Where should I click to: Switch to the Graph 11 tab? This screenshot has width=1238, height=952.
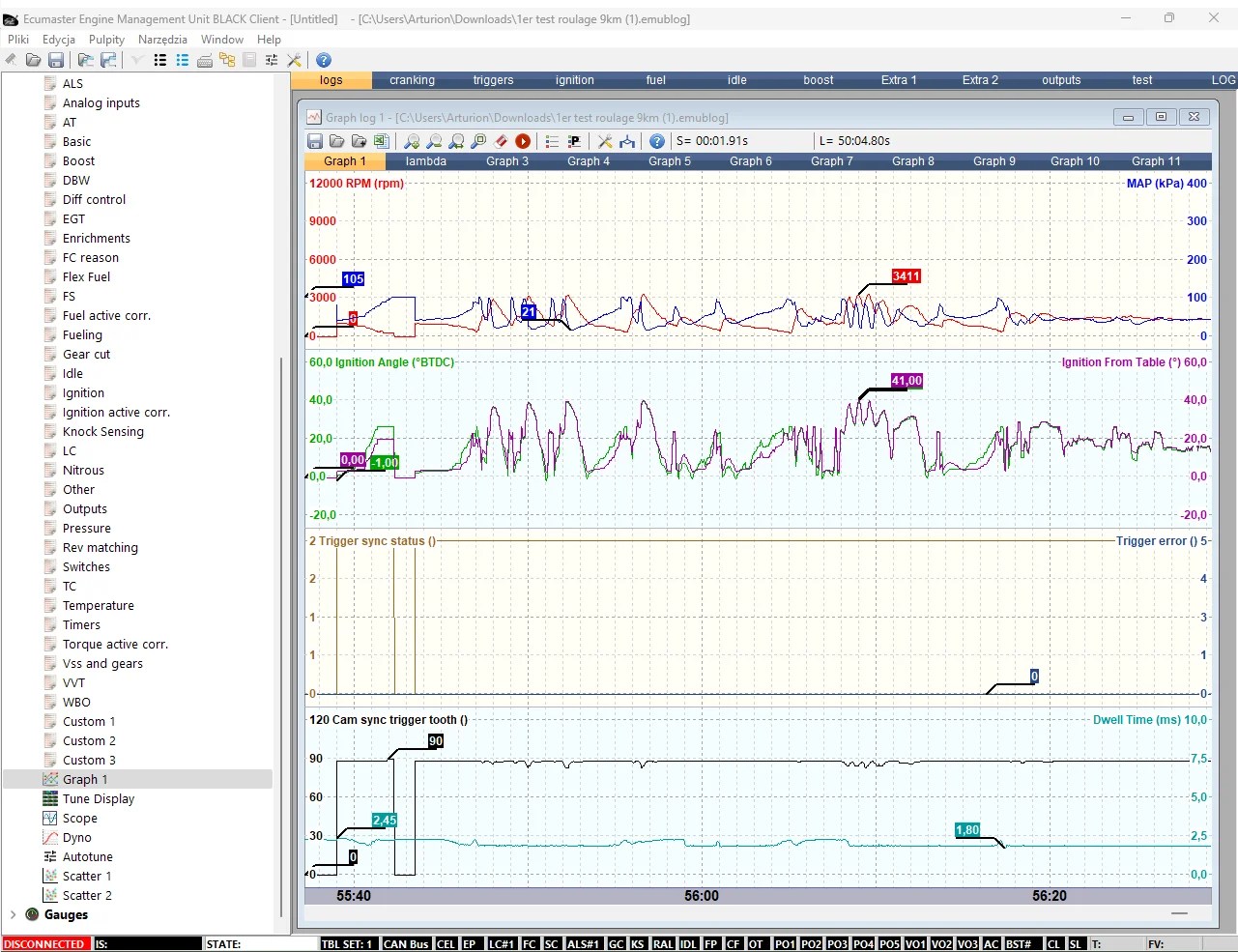tap(1156, 161)
